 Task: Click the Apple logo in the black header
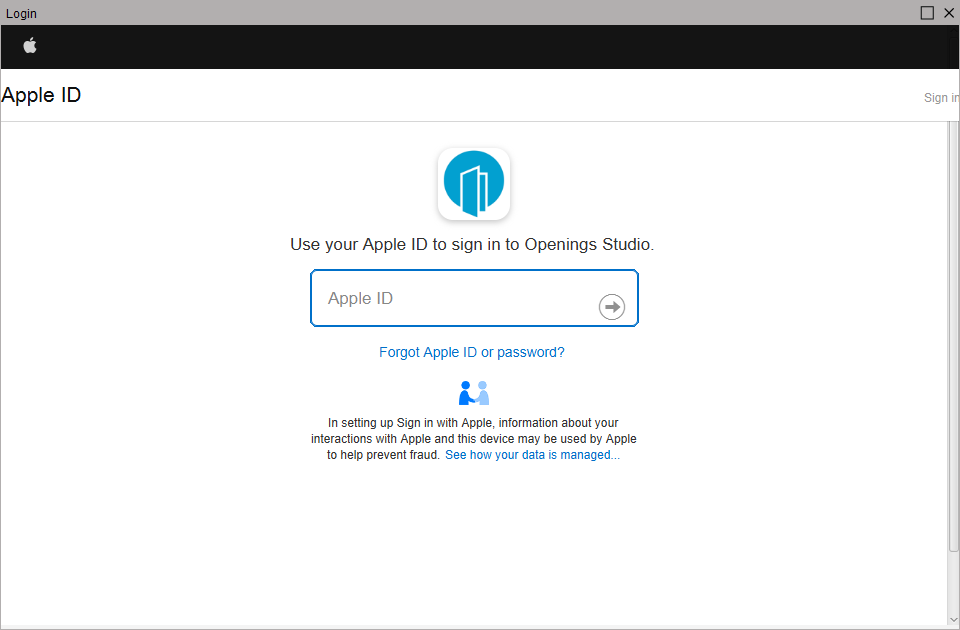point(30,46)
